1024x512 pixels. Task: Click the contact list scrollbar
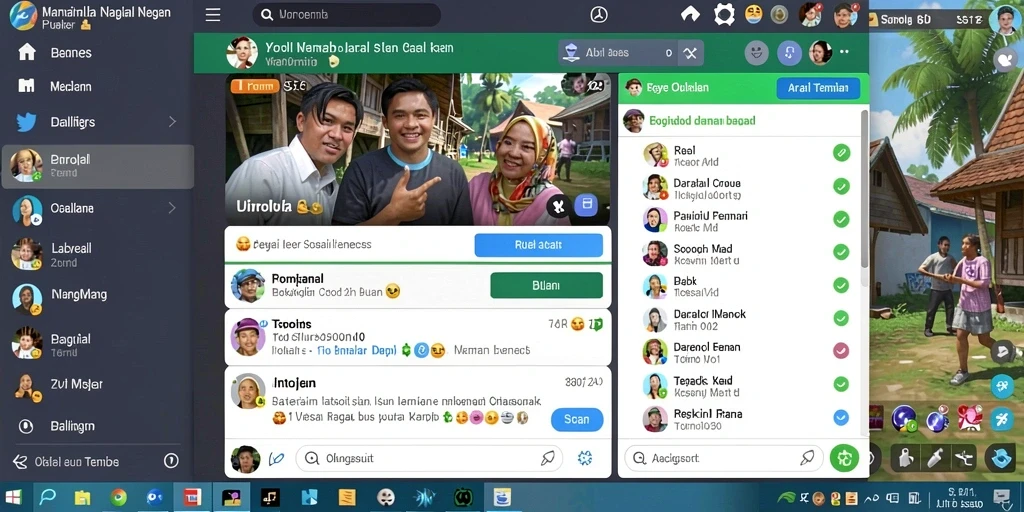point(865,188)
